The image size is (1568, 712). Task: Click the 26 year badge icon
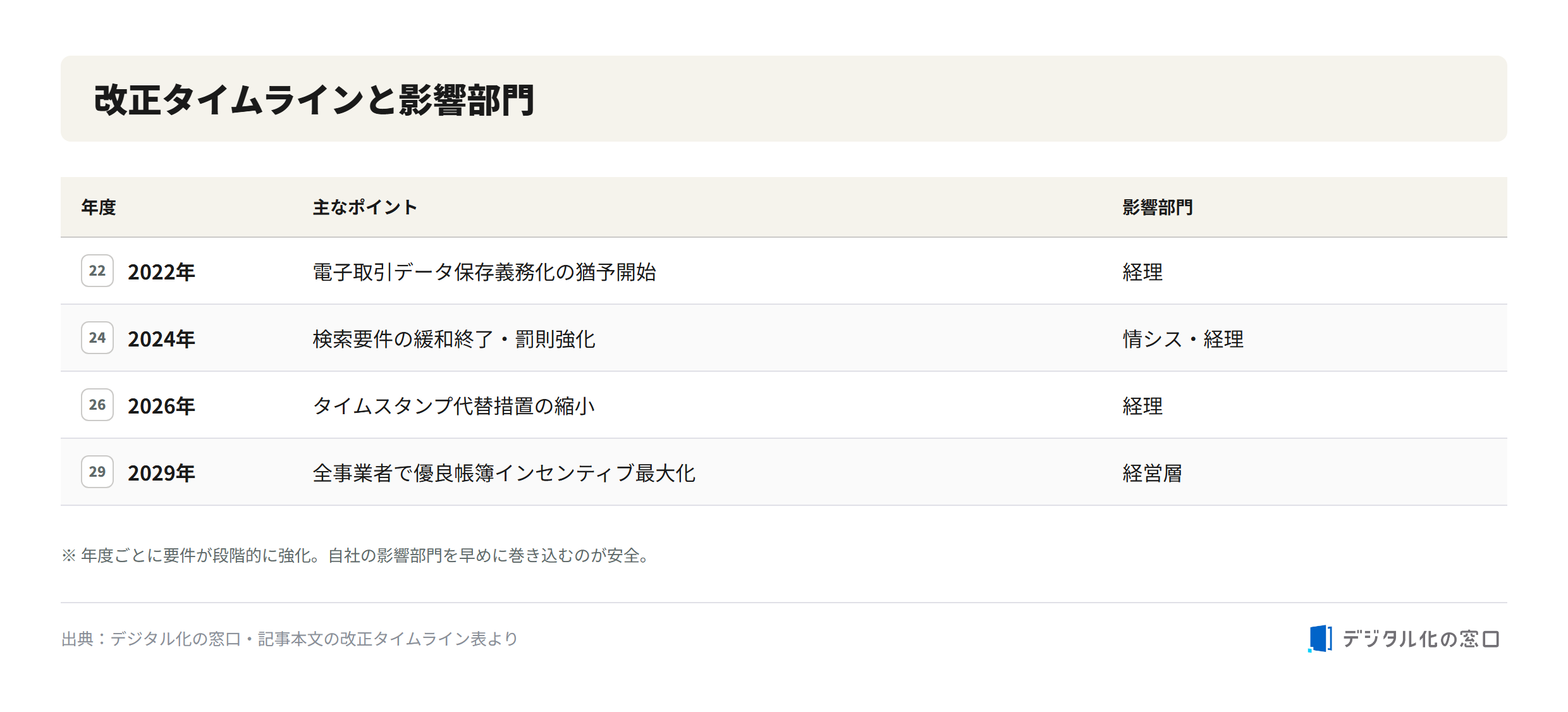click(x=97, y=405)
